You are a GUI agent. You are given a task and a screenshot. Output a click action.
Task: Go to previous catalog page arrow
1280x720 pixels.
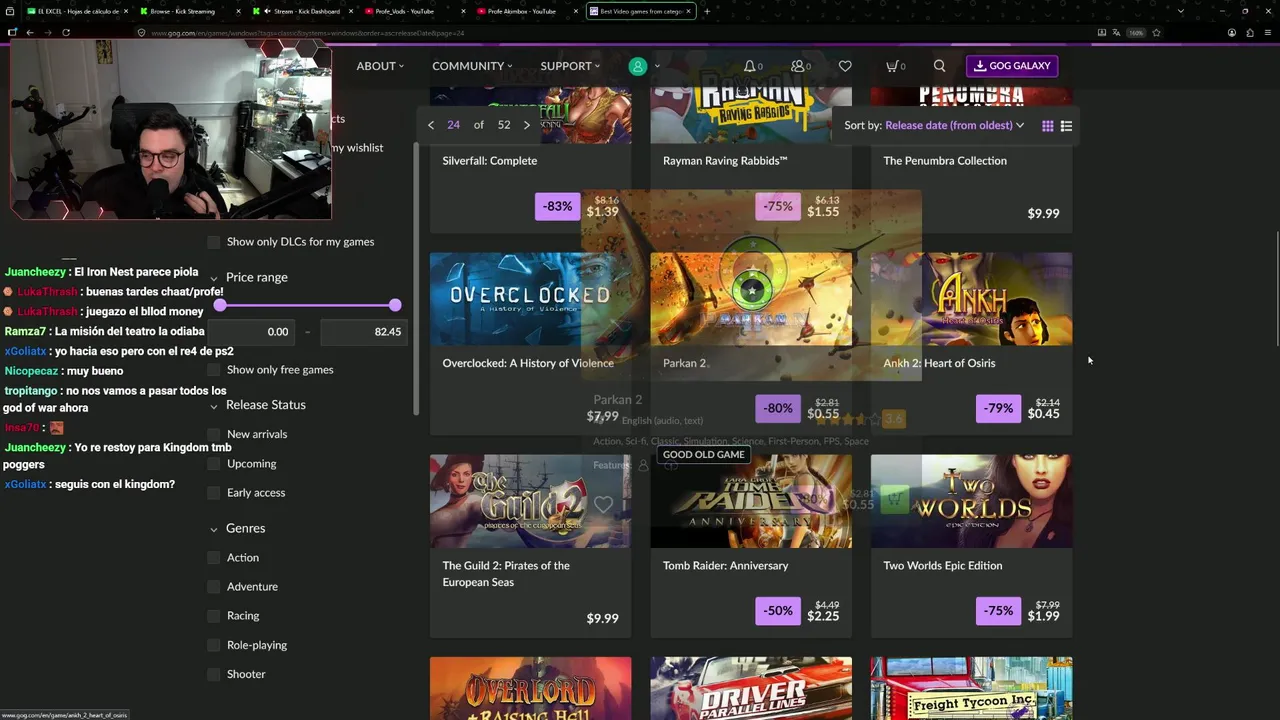tap(431, 125)
